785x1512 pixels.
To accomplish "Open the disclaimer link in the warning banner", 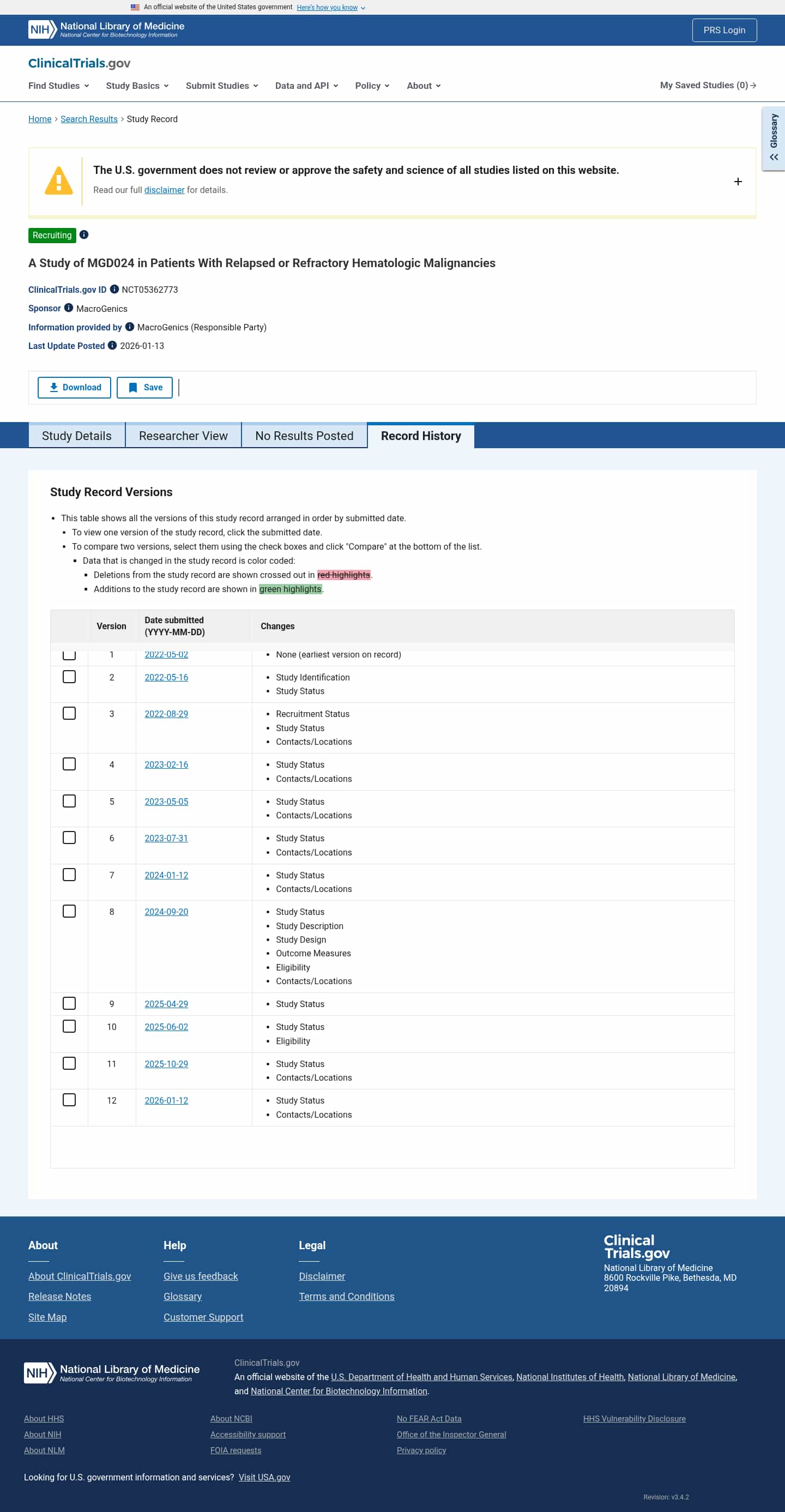I will (164, 190).
